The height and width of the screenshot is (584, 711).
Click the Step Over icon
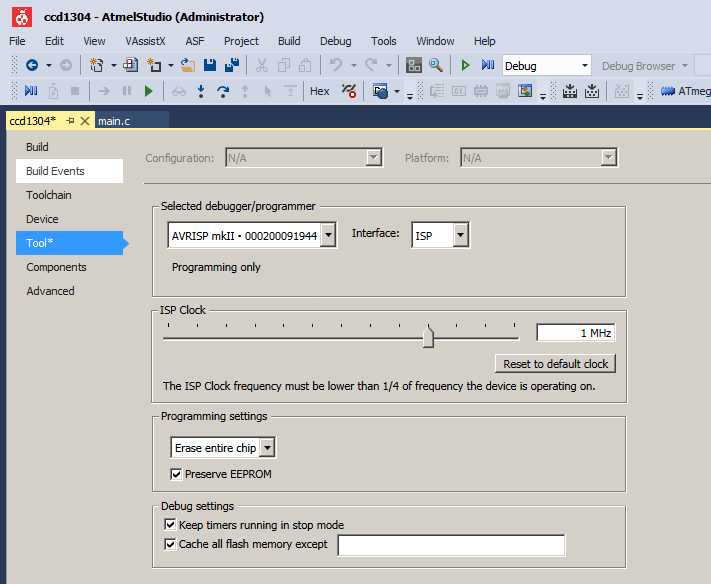click(223, 91)
